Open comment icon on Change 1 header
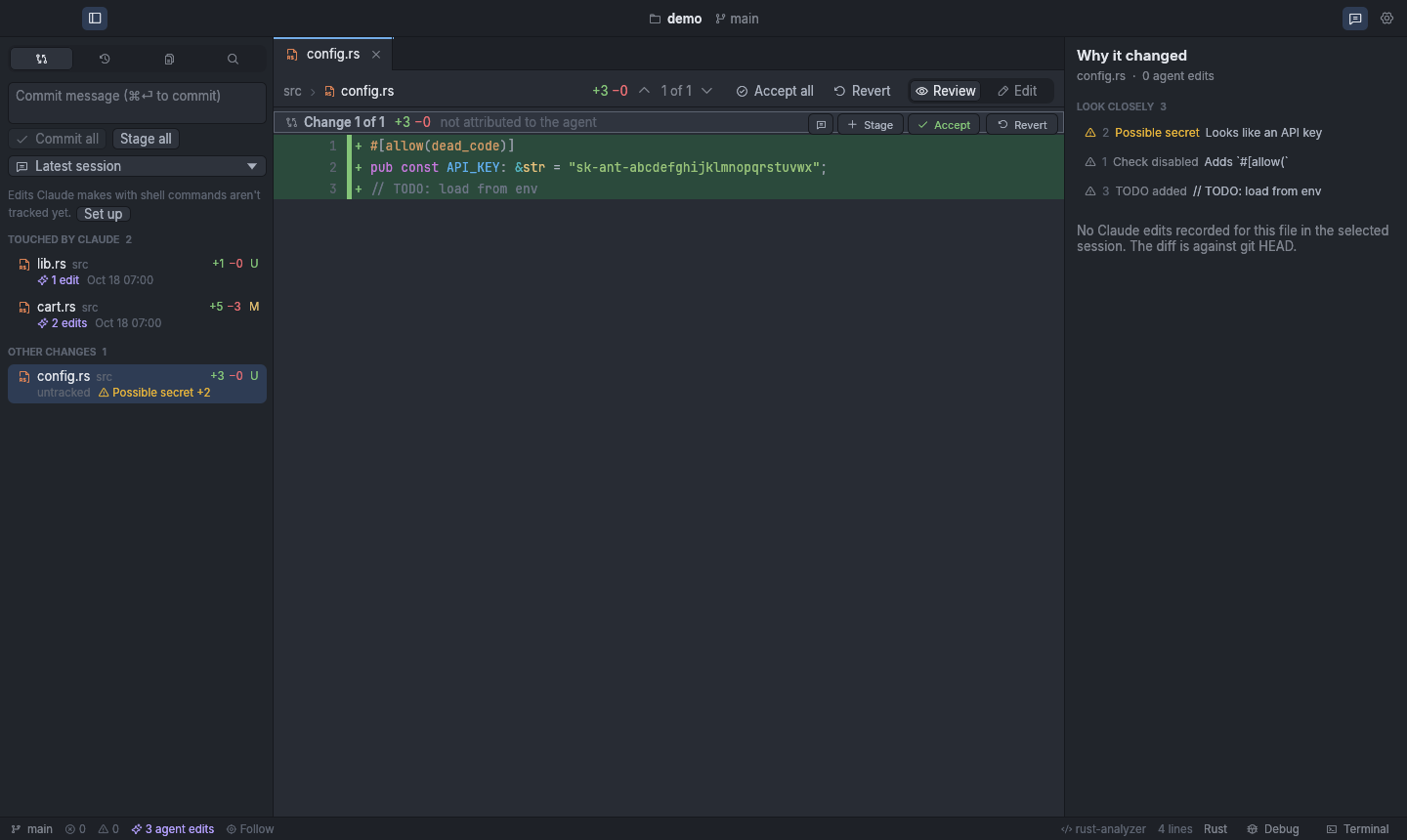 (x=821, y=124)
